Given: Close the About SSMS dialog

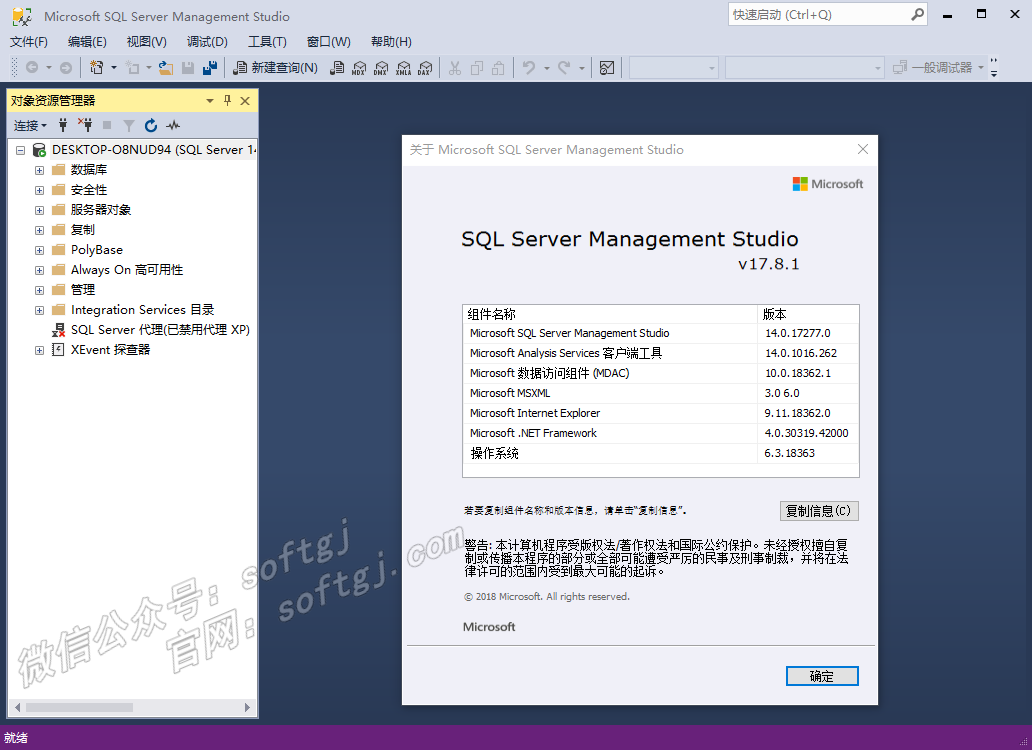Looking at the screenshot, I should pos(862,149).
